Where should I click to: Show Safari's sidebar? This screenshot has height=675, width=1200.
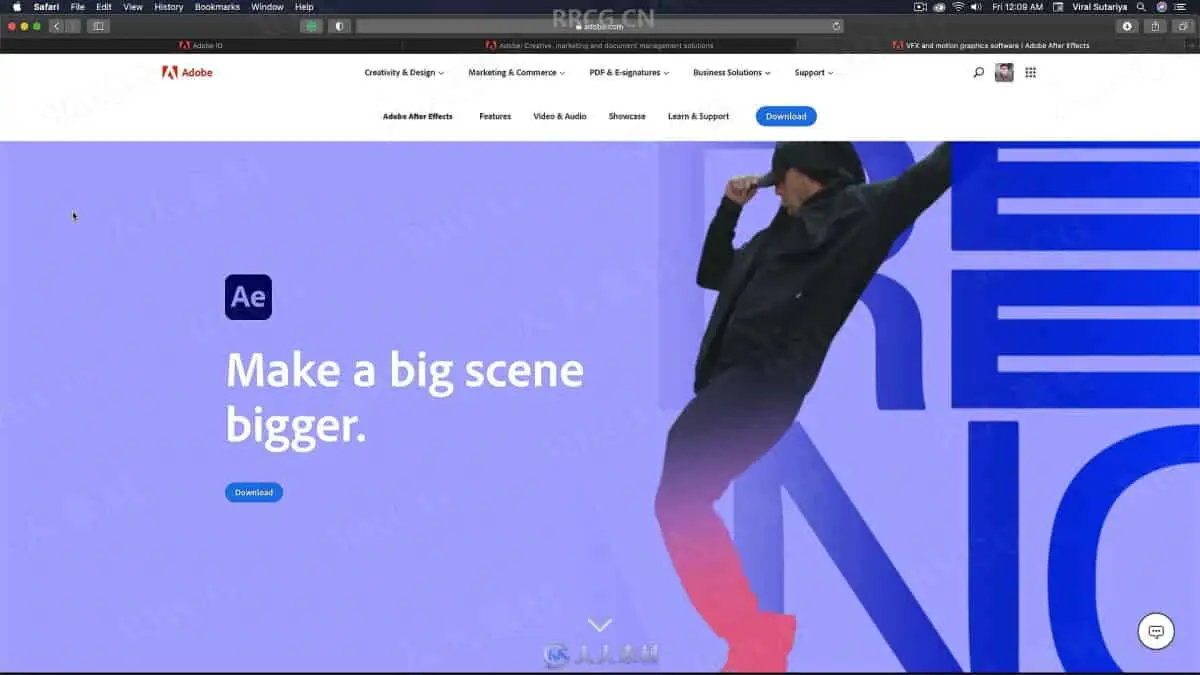pyautogui.click(x=98, y=26)
